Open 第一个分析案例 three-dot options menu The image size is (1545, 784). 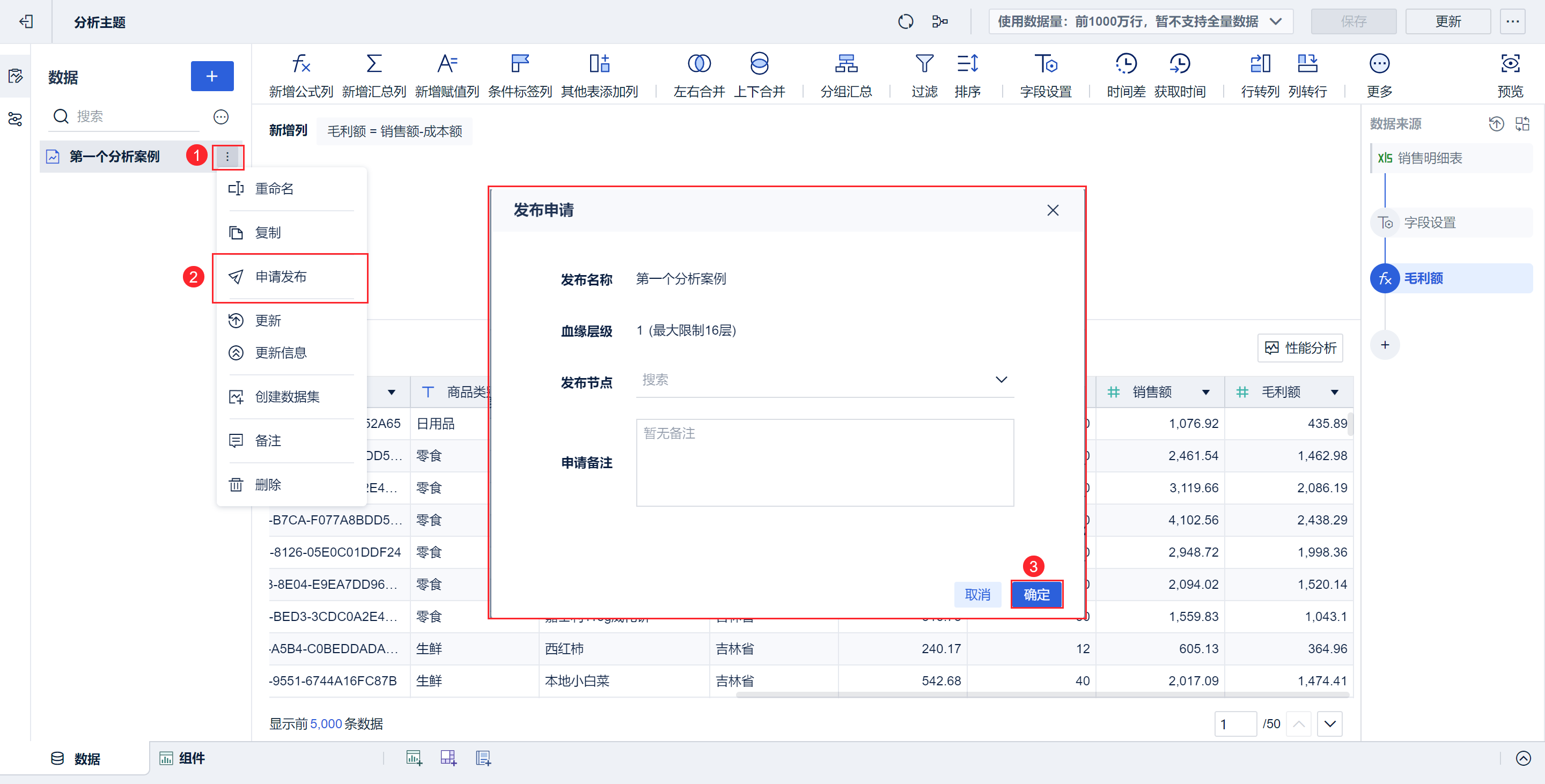click(227, 157)
